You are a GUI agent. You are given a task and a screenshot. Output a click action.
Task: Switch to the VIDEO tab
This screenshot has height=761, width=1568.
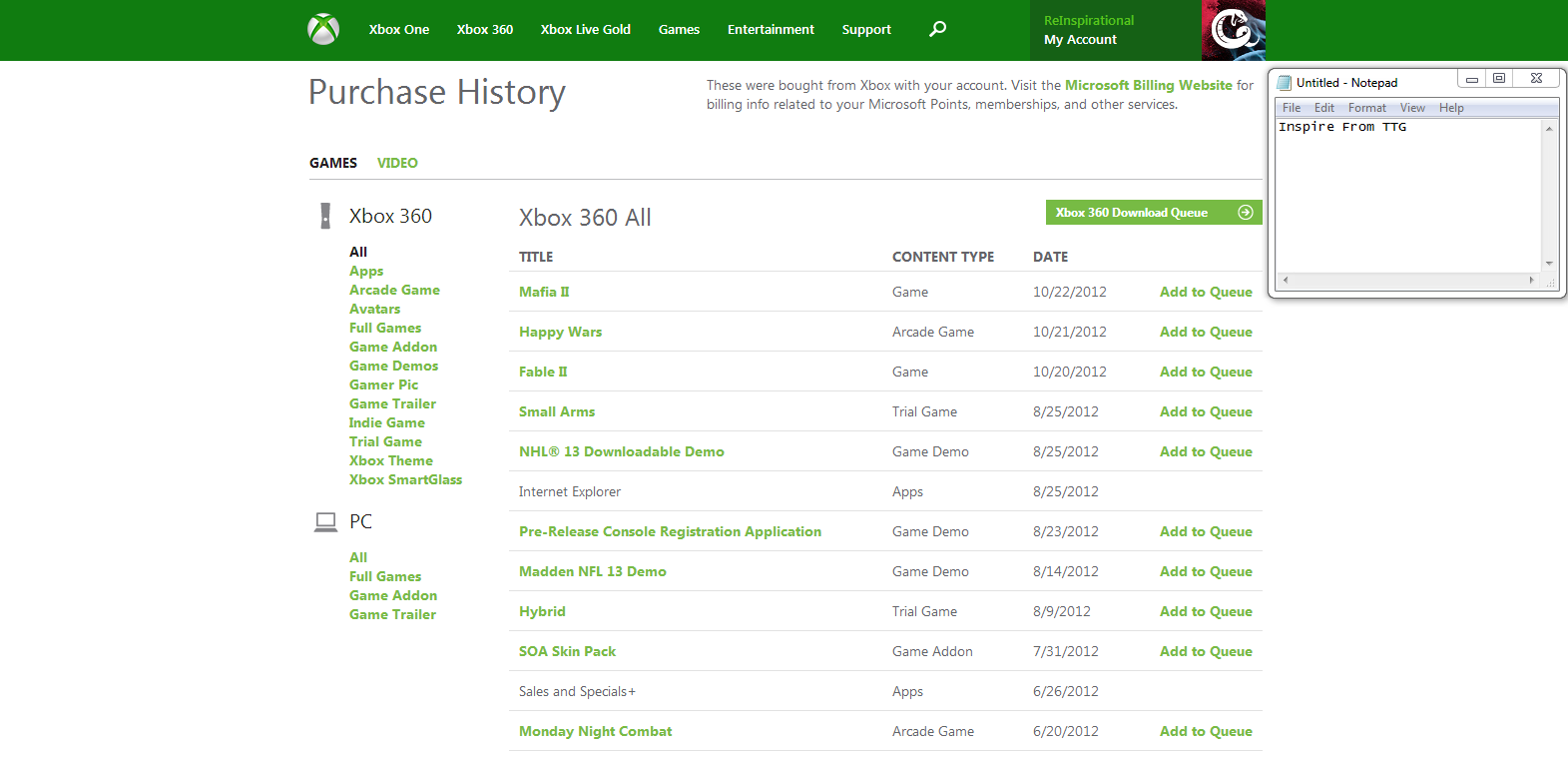pos(397,163)
